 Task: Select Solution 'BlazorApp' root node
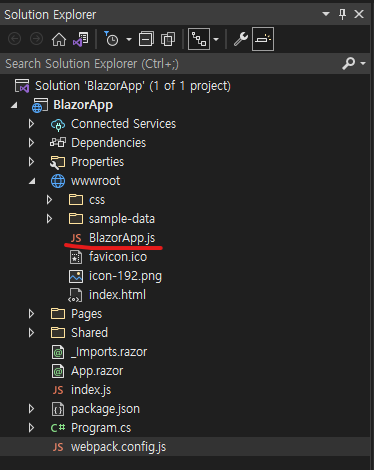click(x=133, y=86)
